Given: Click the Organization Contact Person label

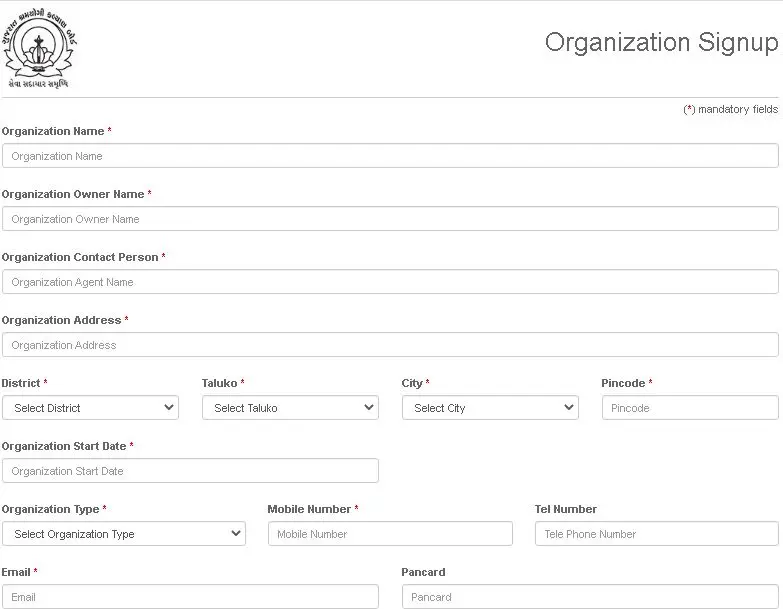Looking at the screenshot, I should (x=80, y=257).
